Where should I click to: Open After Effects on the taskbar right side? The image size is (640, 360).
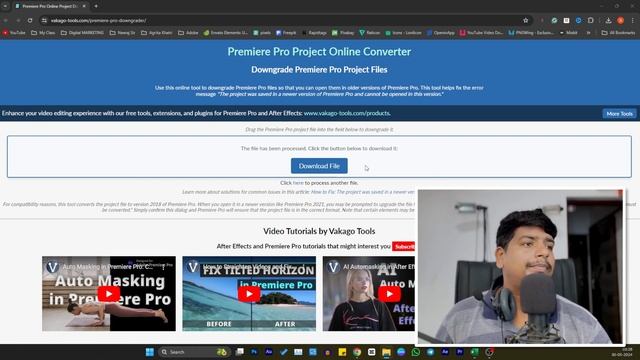(445, 352)
